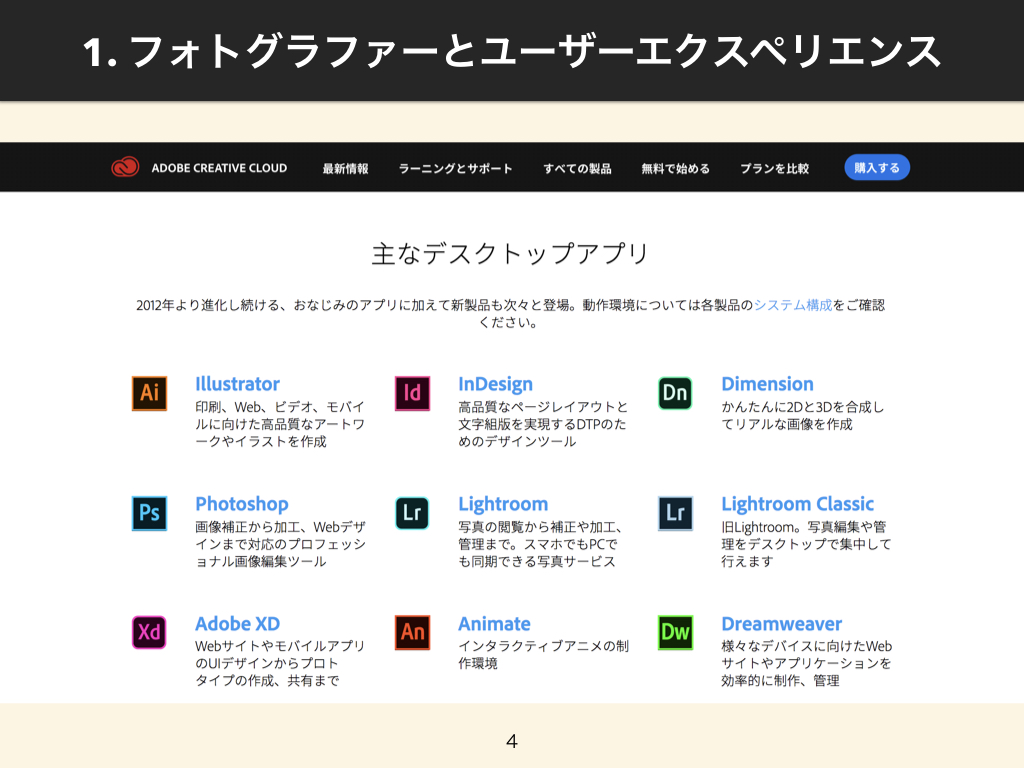Click the ADOBE CREATIVE CLOUD header text
The width and height of the screenshot is (1024, 768).
[219, 168]
